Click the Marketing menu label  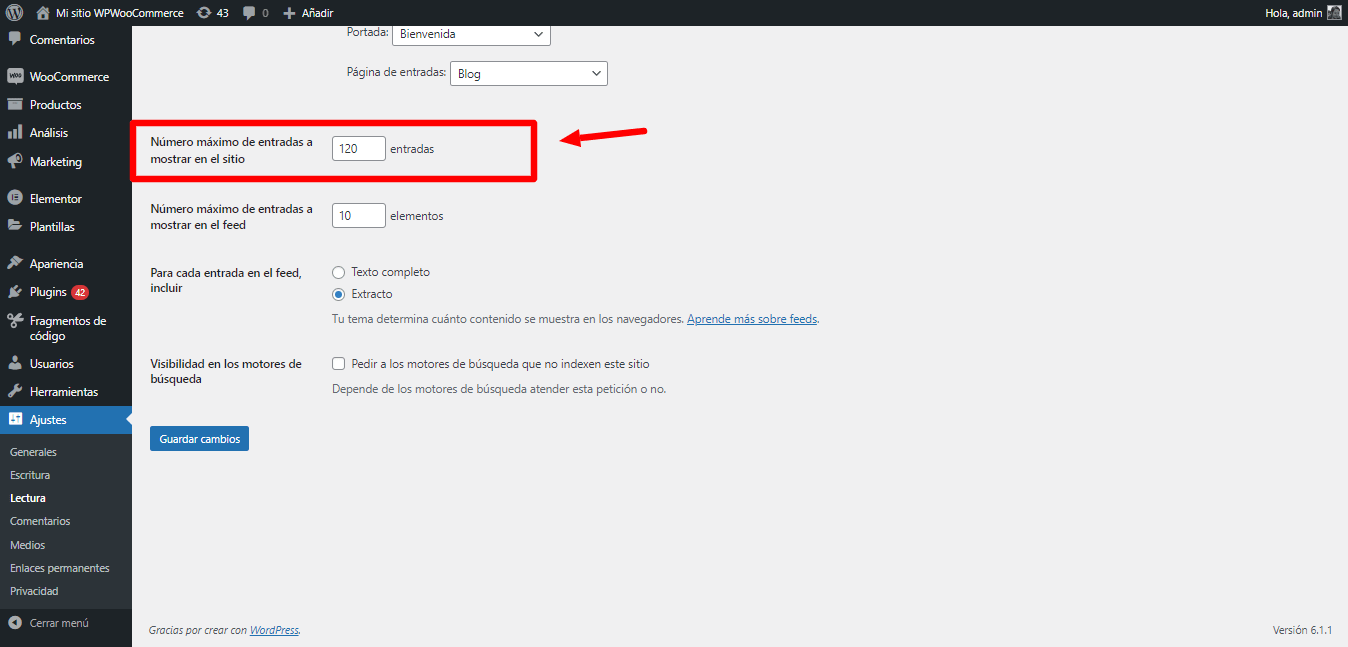coord(56,162)
